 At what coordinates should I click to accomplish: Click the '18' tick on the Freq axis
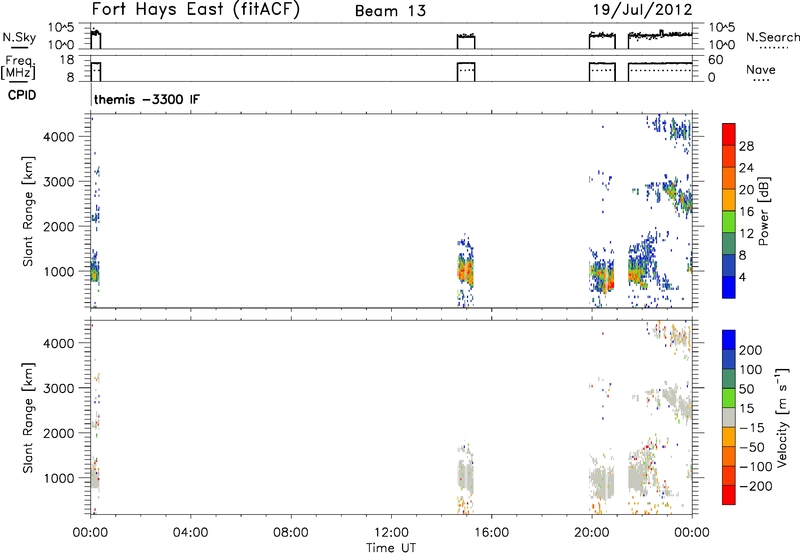(67, 60)
